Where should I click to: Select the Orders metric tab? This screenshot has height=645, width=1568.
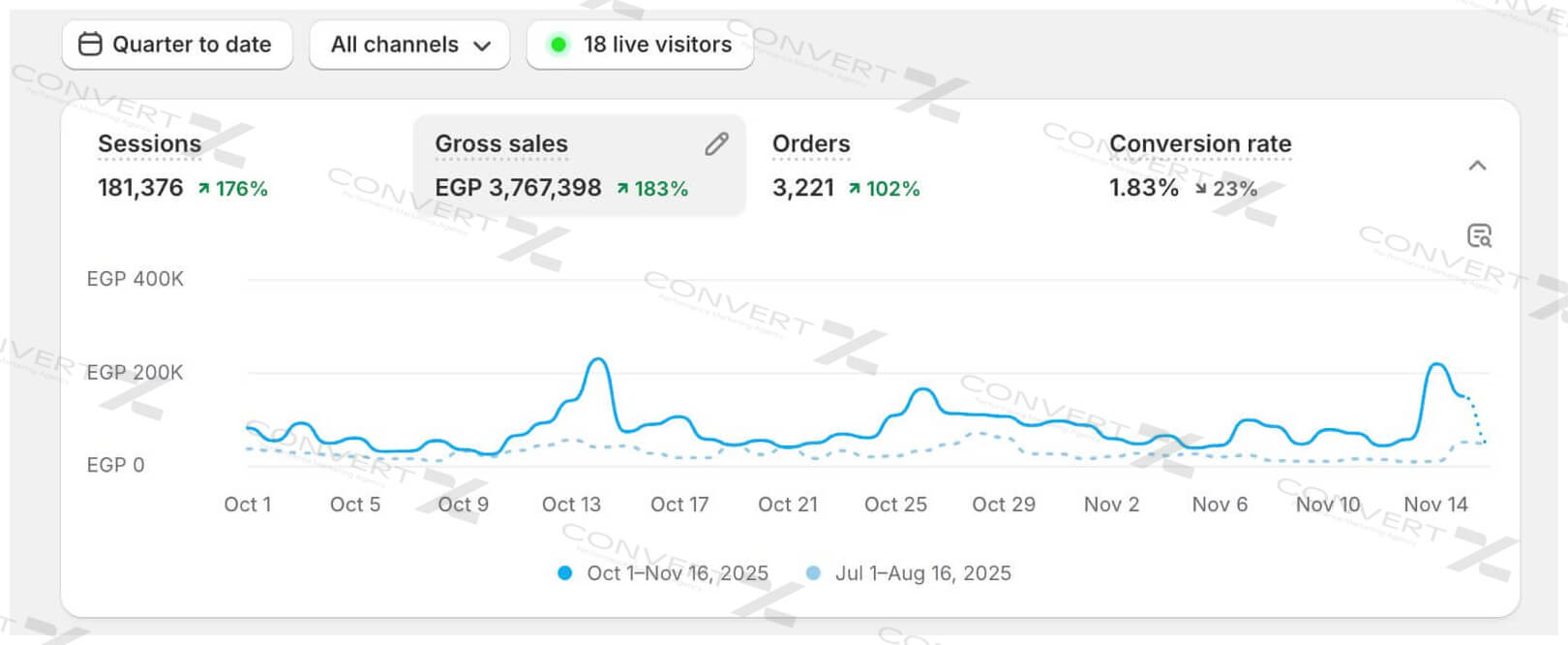point(811,144)
